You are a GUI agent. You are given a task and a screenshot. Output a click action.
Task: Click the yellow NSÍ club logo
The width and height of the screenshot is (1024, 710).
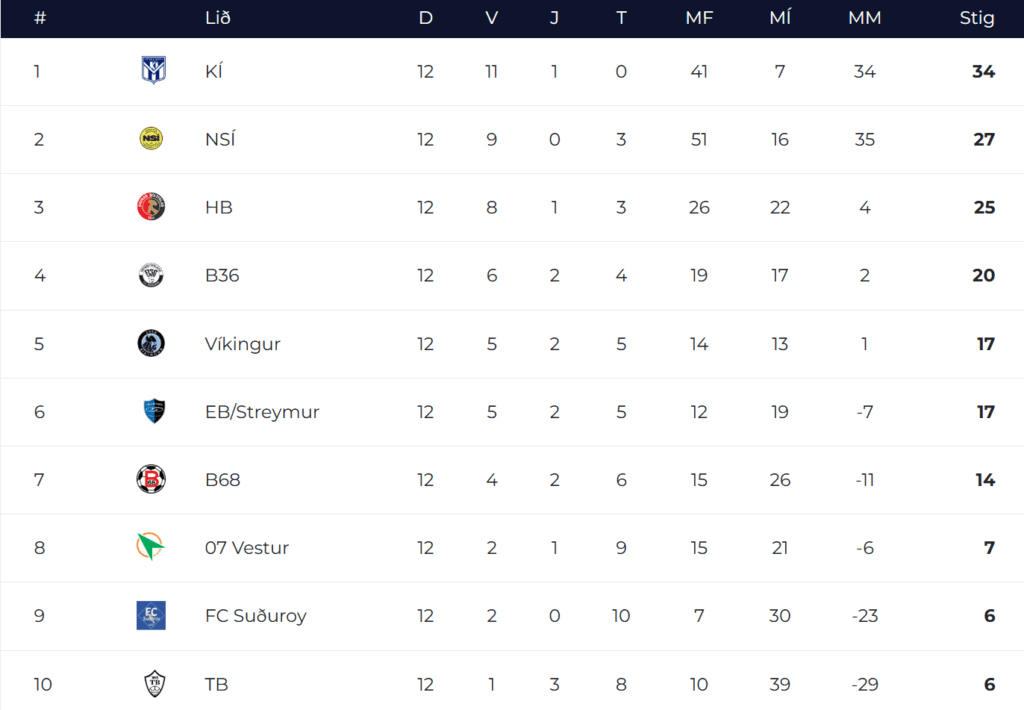click(151, 139)
